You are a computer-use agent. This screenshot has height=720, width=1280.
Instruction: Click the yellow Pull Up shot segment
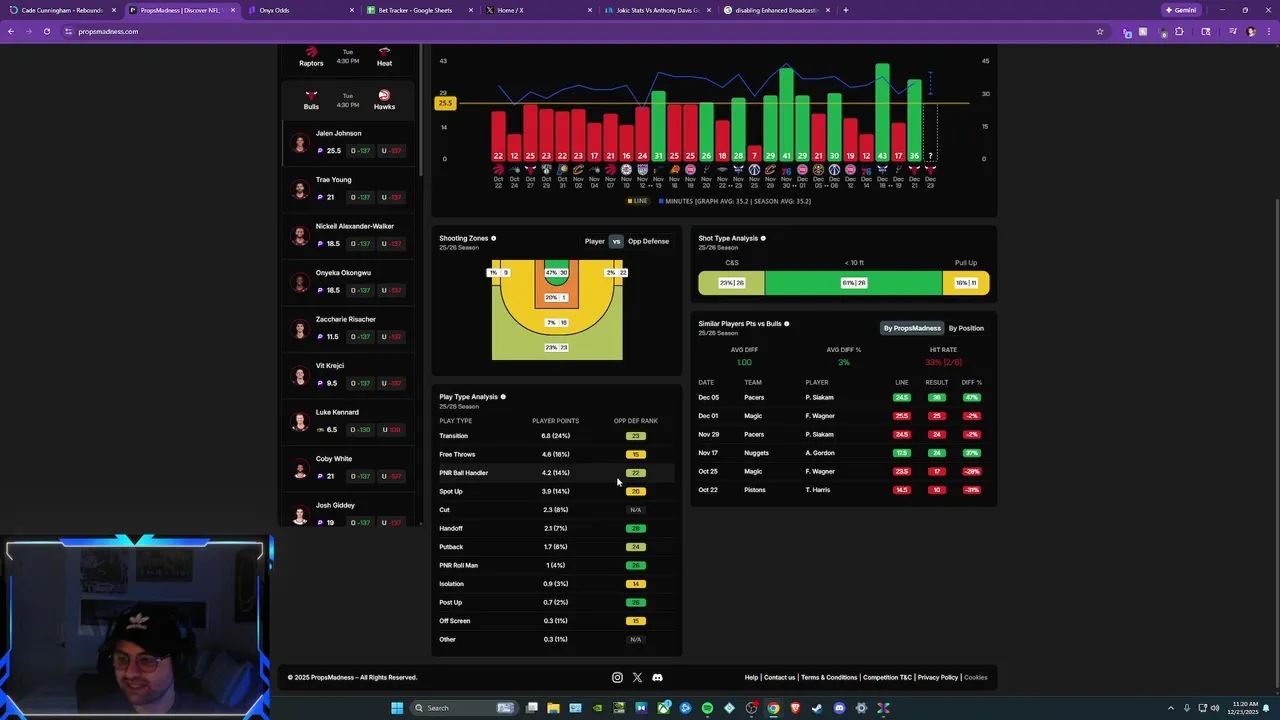click(x=966, y=283)
